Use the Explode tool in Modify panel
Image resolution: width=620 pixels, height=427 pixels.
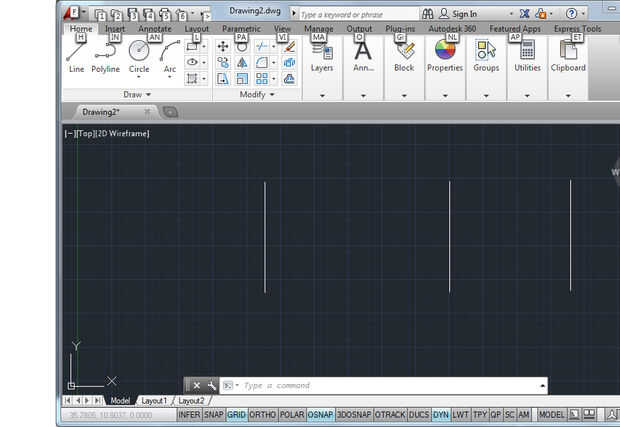click(x=289, y=62)
